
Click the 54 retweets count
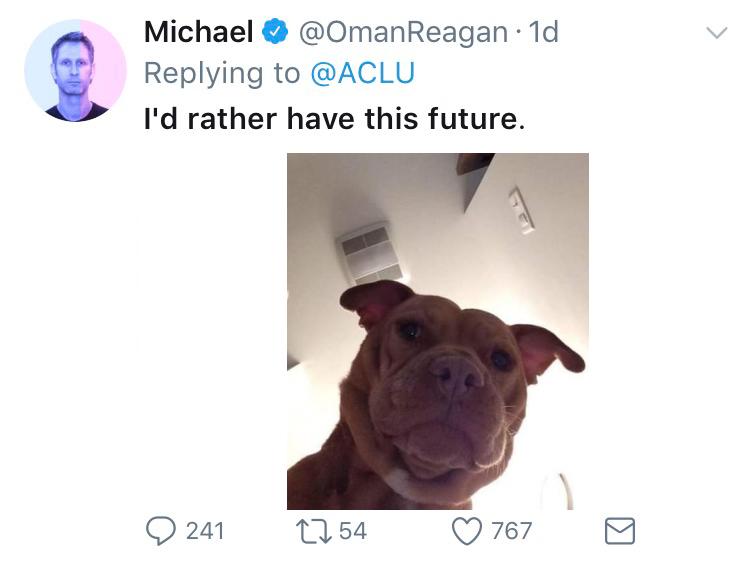tap(353, 531)
